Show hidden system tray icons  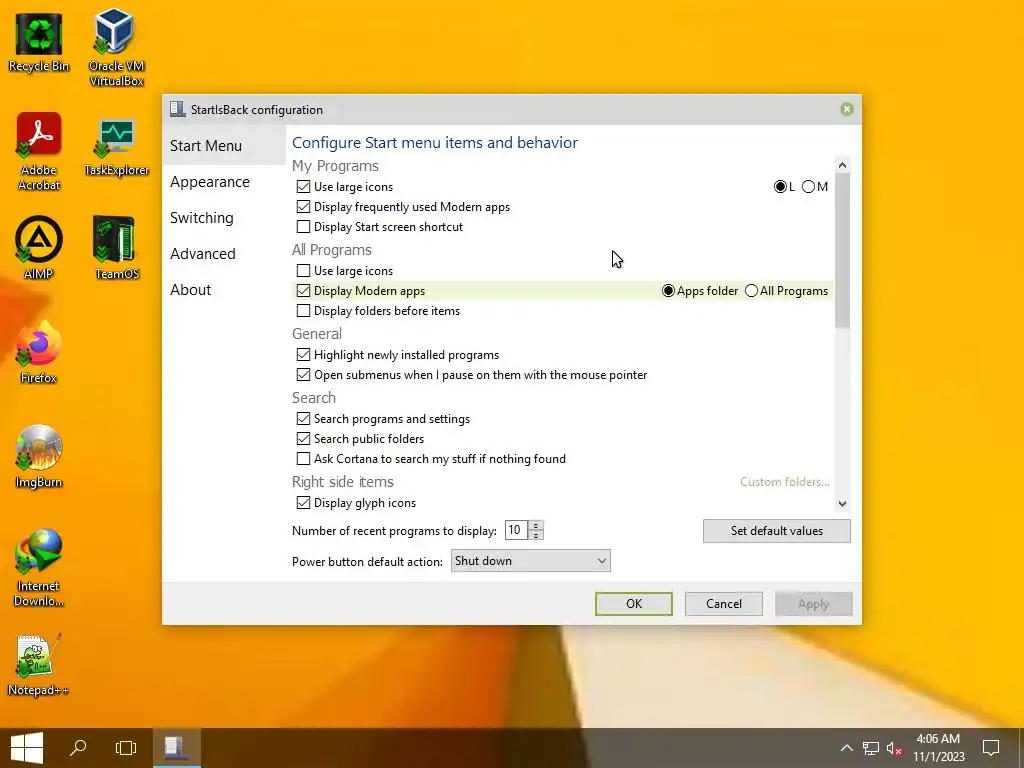click(846, 748)
